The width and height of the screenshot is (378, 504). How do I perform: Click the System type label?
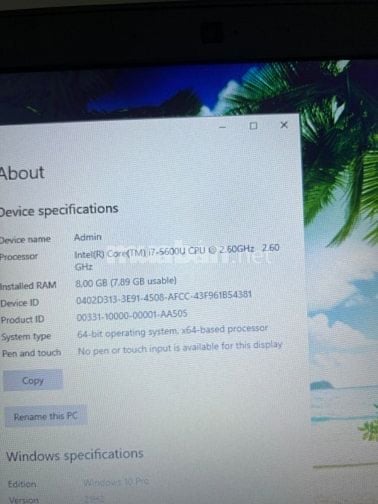[x=26, y=337]
